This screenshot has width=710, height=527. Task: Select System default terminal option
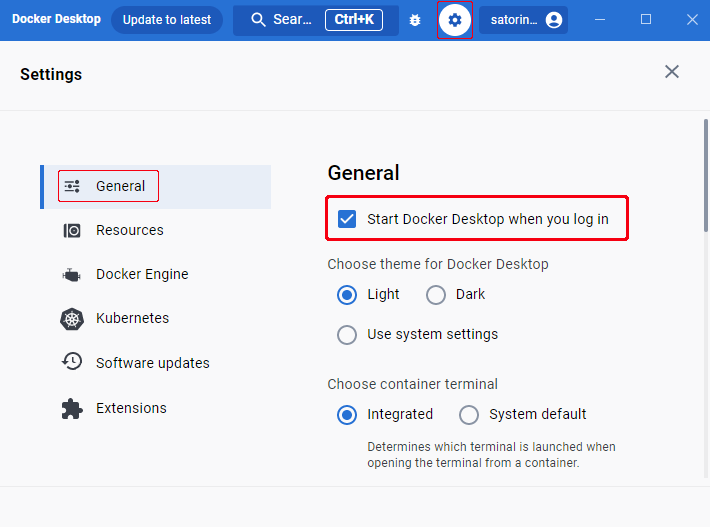[469, 415]
